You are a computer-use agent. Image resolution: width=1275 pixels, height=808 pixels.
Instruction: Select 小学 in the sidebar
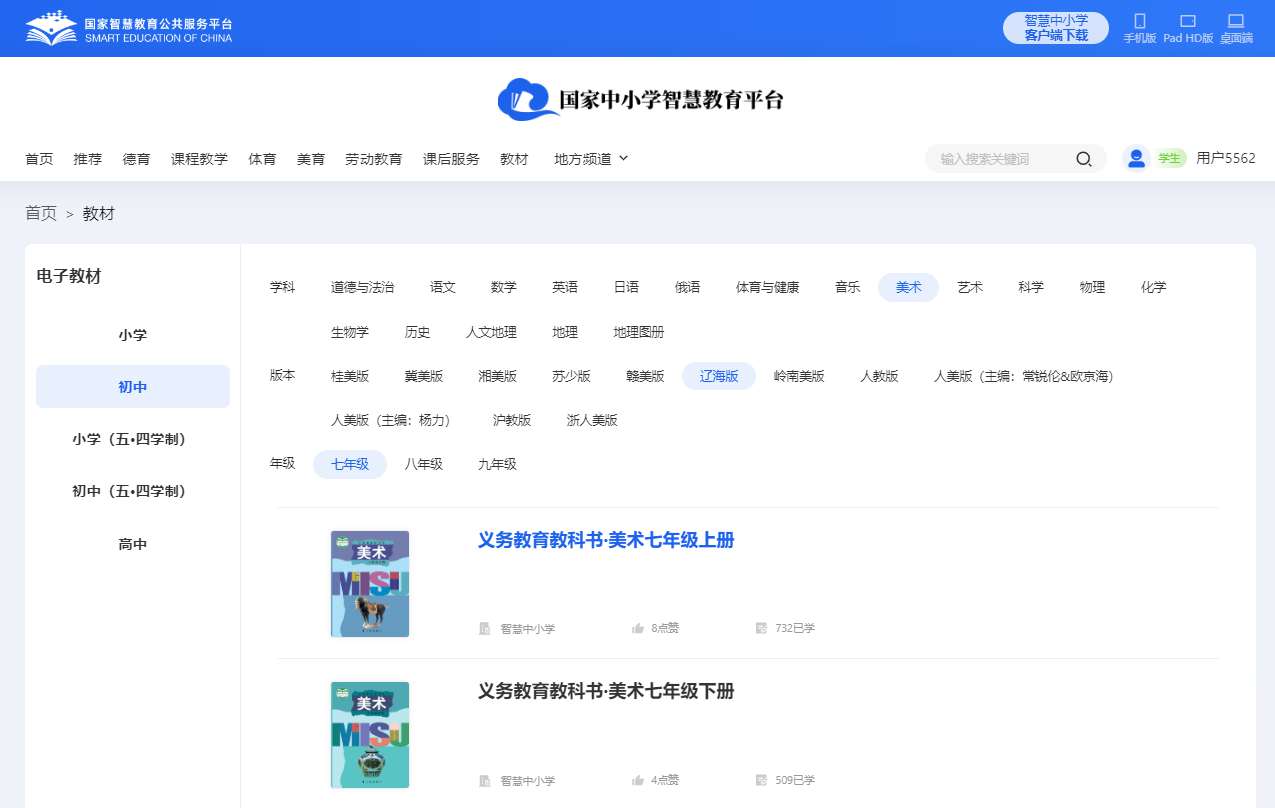(x=133, y=335)
